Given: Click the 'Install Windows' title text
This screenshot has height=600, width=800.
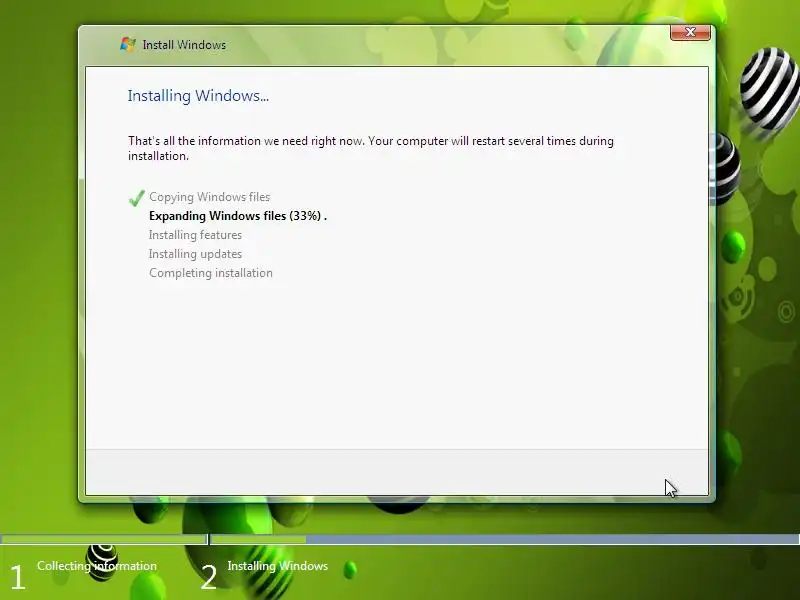Looking at the screenshot, I should tap(184, 45).
